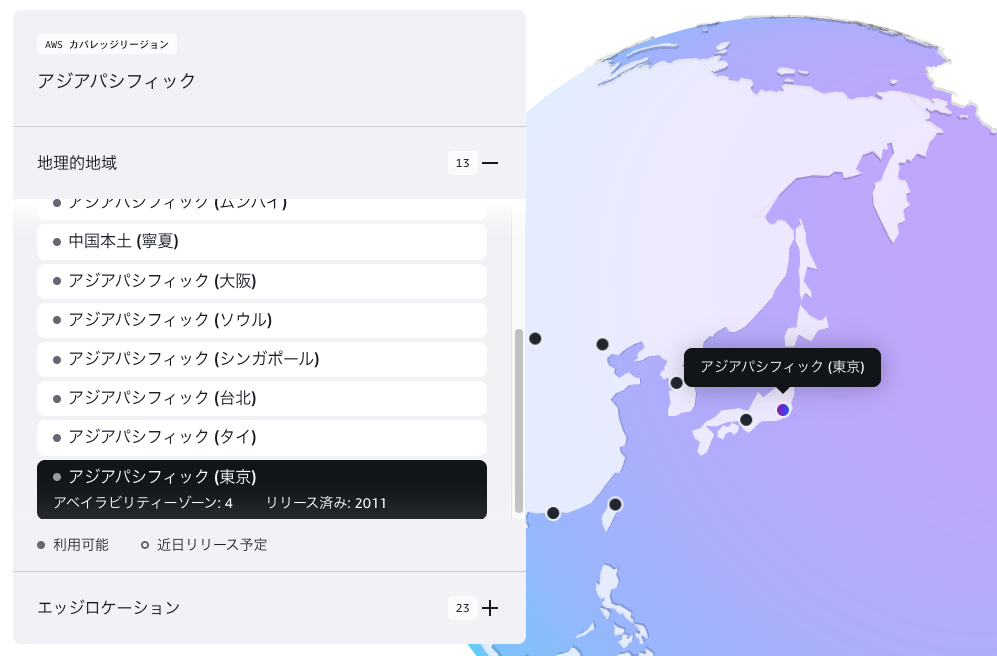This screenshot has width=997, height=656.
Task: Click the highlighted Tokyo marker on the map
Action: click(783, 410)
